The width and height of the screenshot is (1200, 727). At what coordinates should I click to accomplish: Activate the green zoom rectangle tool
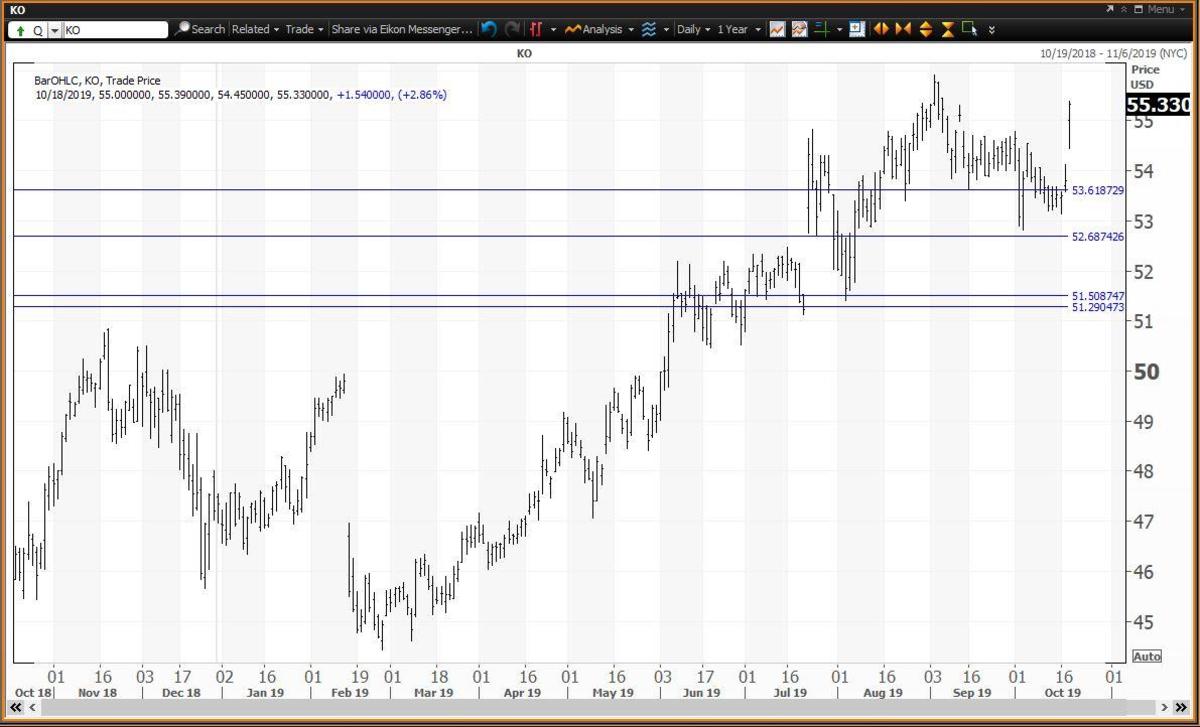coord(969,29)
